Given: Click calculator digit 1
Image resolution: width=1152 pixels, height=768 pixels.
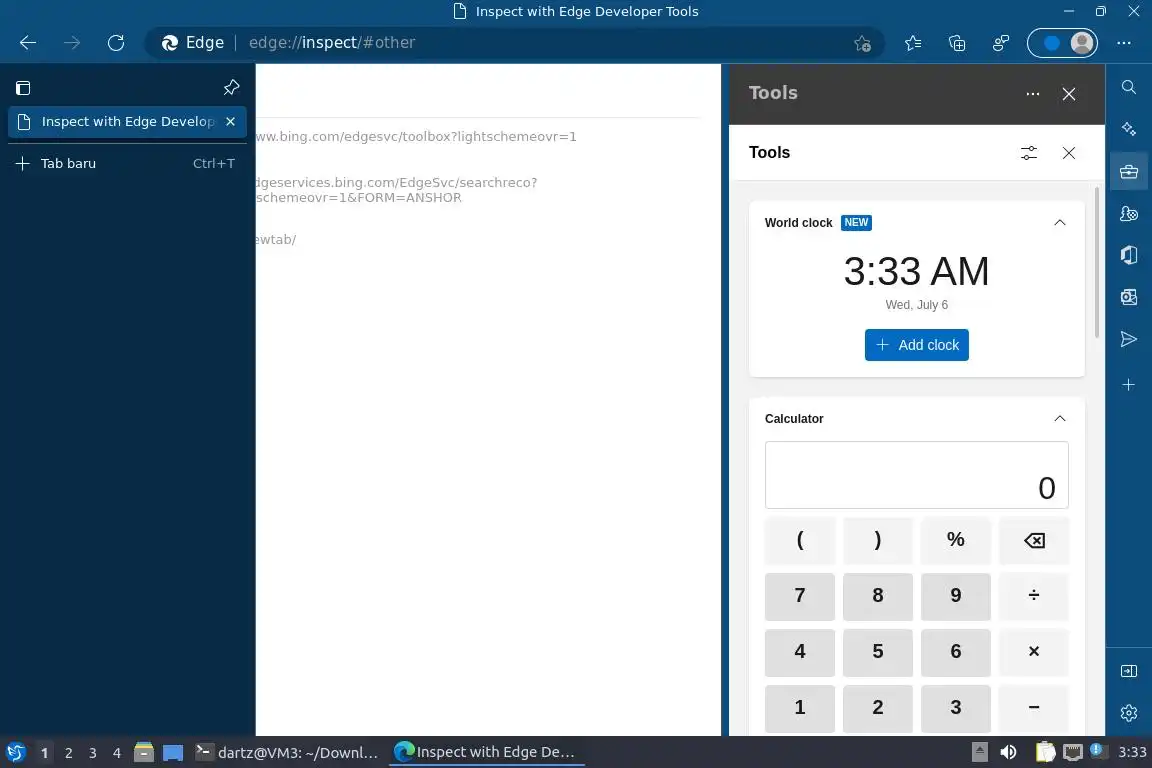Looking at the screenshot, I should click(799, 708).
